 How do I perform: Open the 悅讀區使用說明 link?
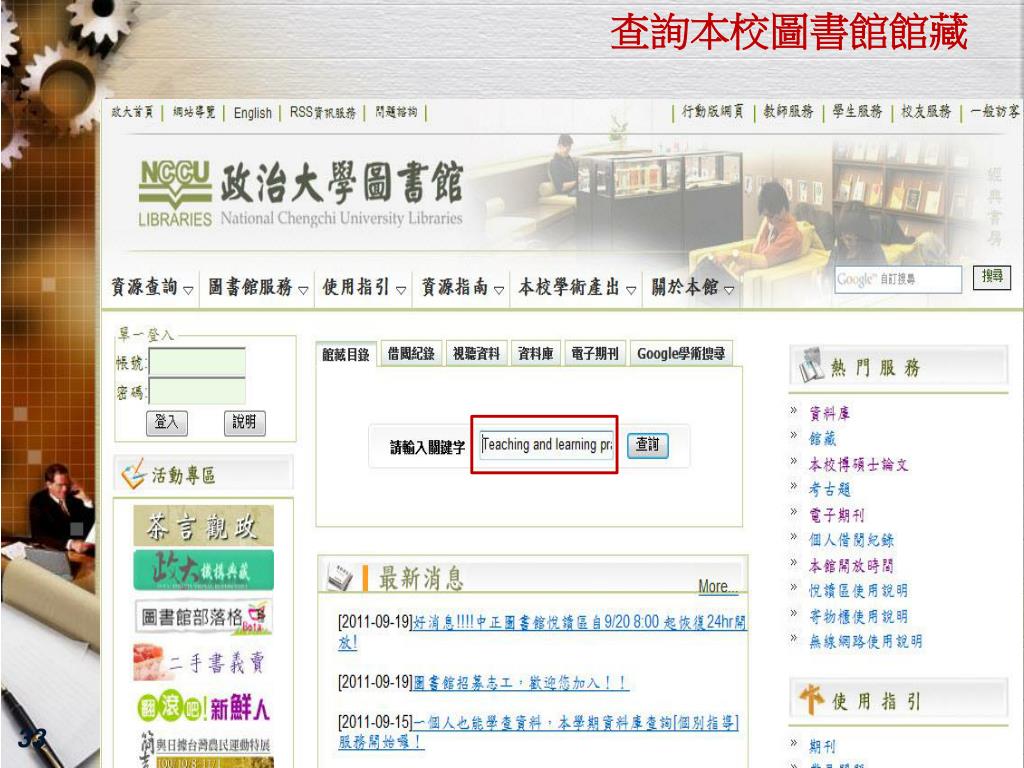click(858, 591)
